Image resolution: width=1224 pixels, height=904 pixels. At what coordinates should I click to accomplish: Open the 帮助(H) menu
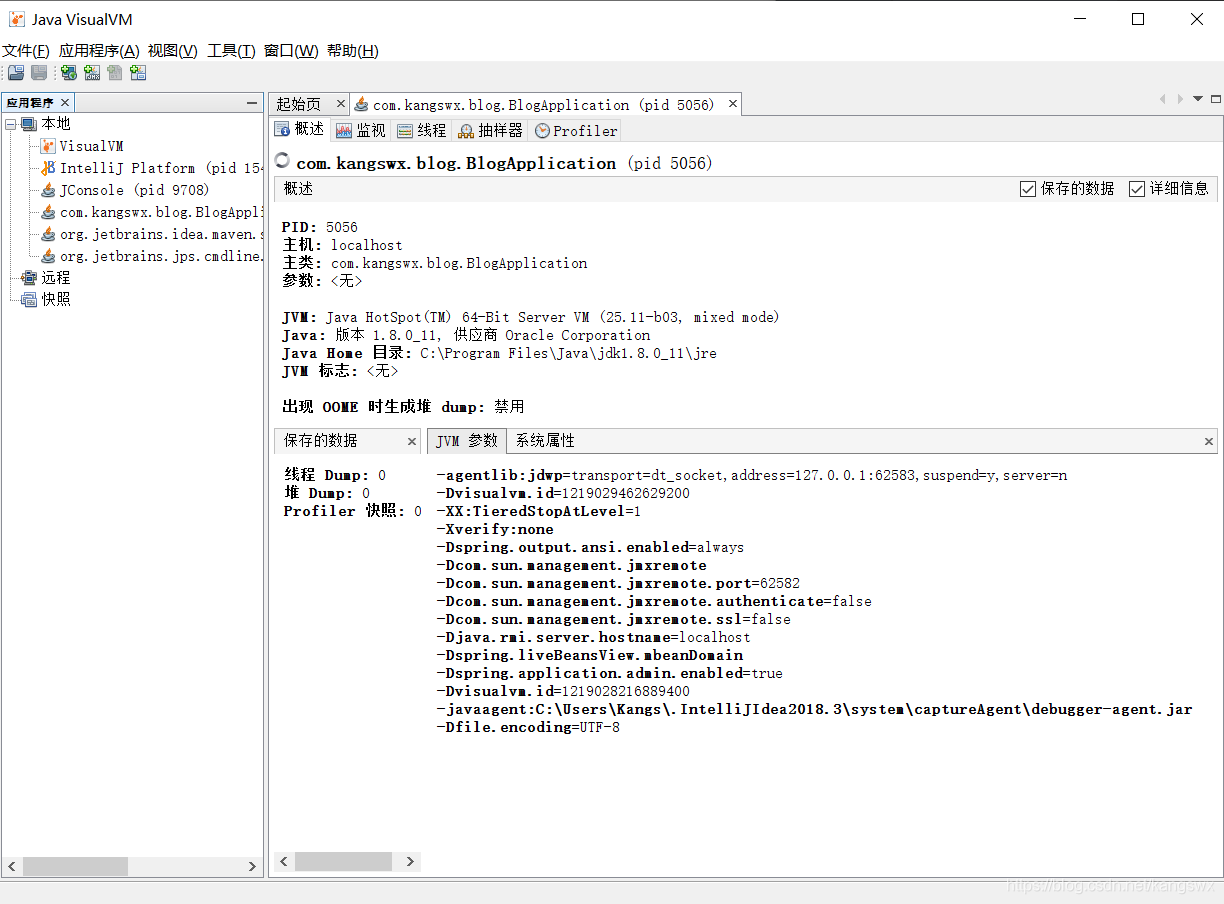[353, 51]
